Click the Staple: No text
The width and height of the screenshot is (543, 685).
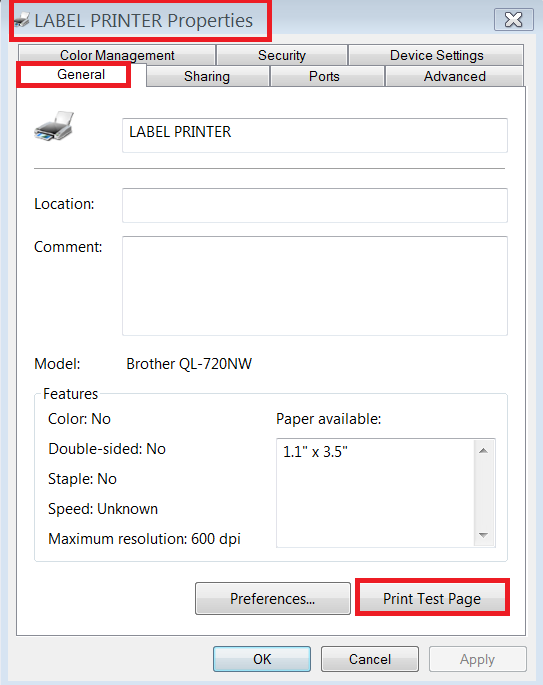(x=82, y=479)
